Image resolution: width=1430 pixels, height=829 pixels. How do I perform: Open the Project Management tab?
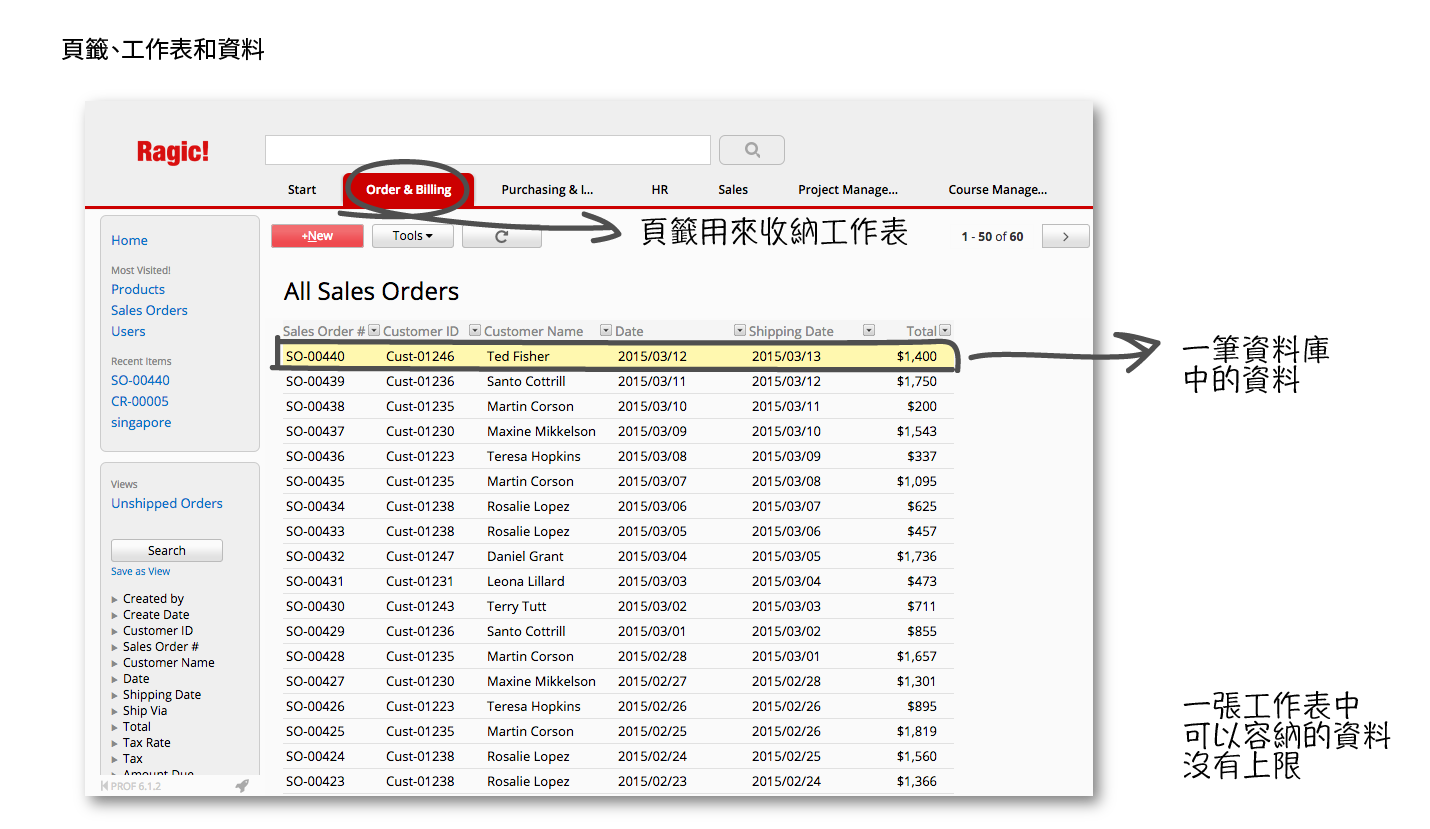point(847,190)
